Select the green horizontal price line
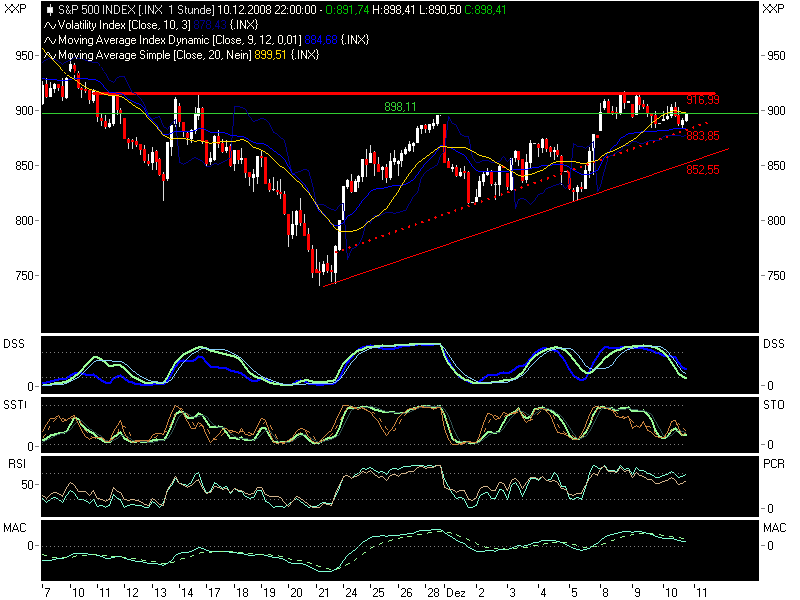The height and width of the screenshot is (600, 800). click(400, 114)
